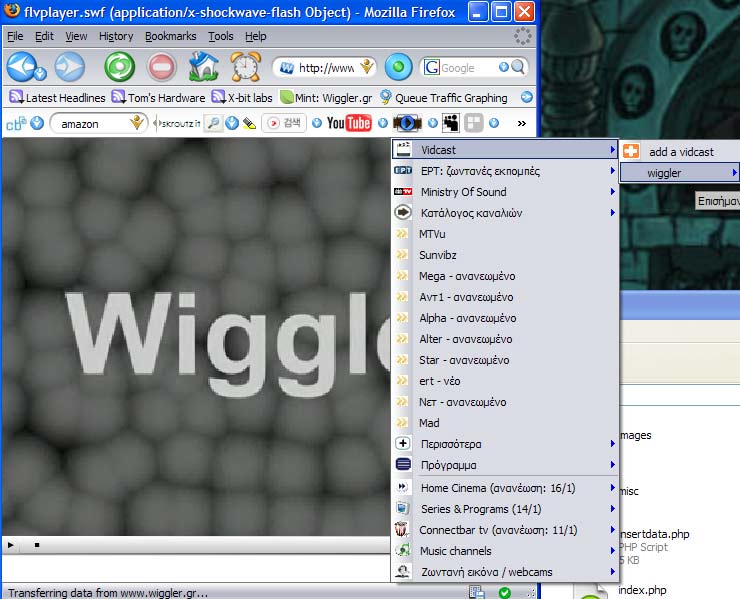Open the Connectbar tv submenu

pos(505,530)
